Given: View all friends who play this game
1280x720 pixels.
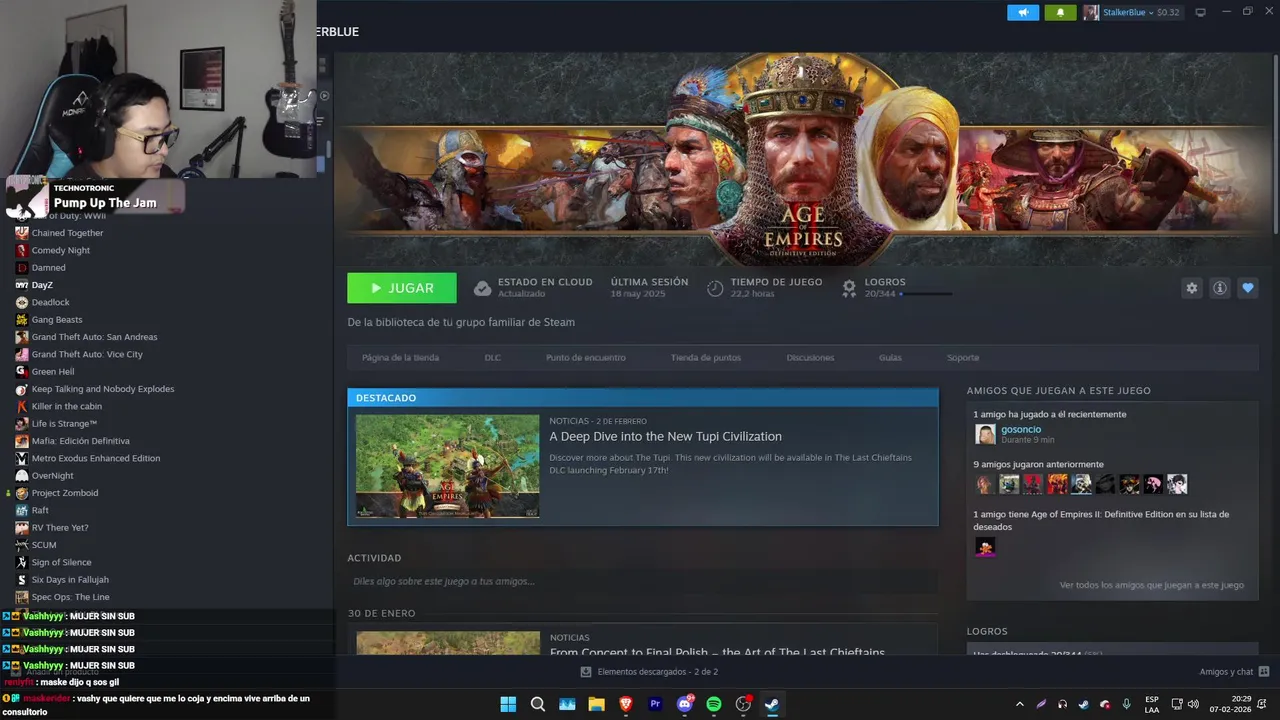Looking at the screenshot, I should click(x=1151, y=585).
